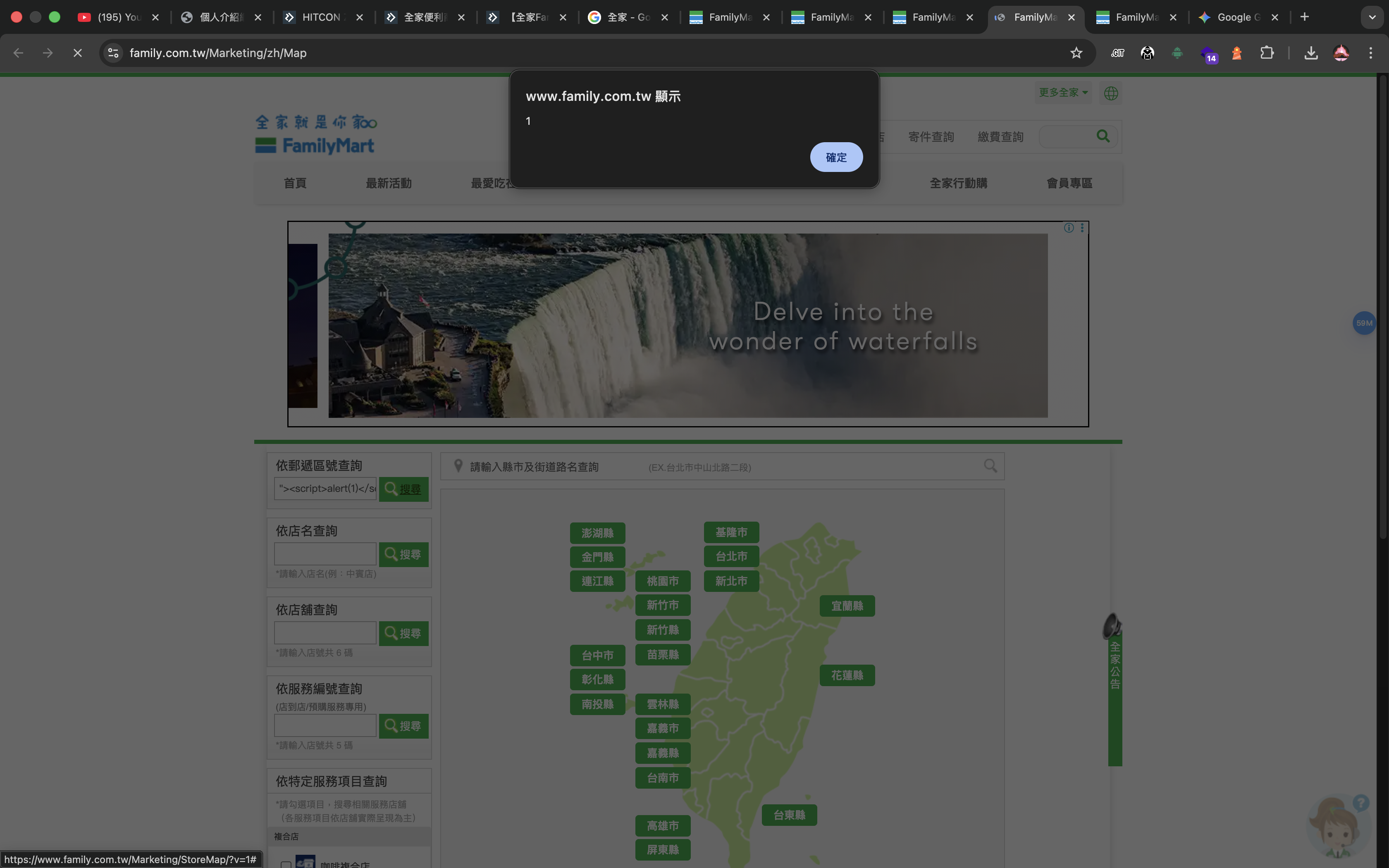Select 高雄市 on the map
This screenshot has width=1389, height=868.
pos(663,826)
